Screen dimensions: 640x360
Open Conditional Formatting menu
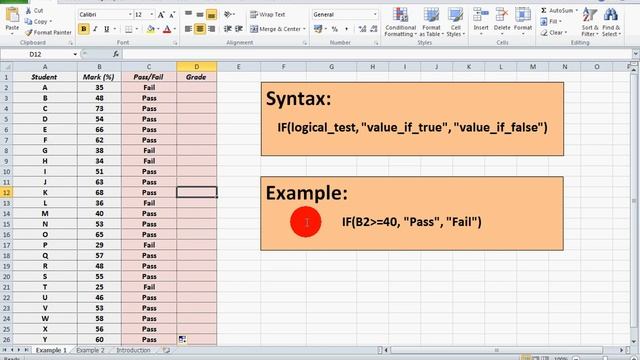(400, 22)
